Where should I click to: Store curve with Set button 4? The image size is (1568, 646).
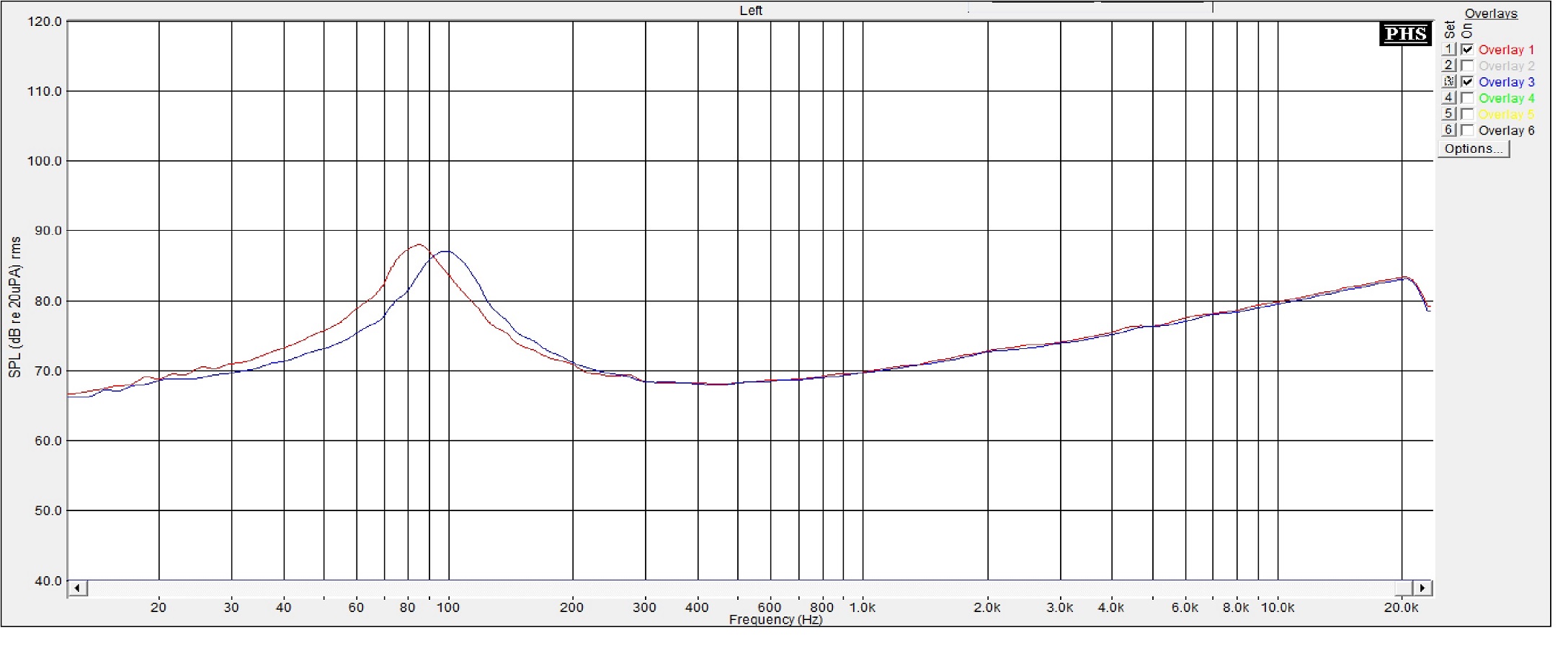click(x=1448, y=98)
